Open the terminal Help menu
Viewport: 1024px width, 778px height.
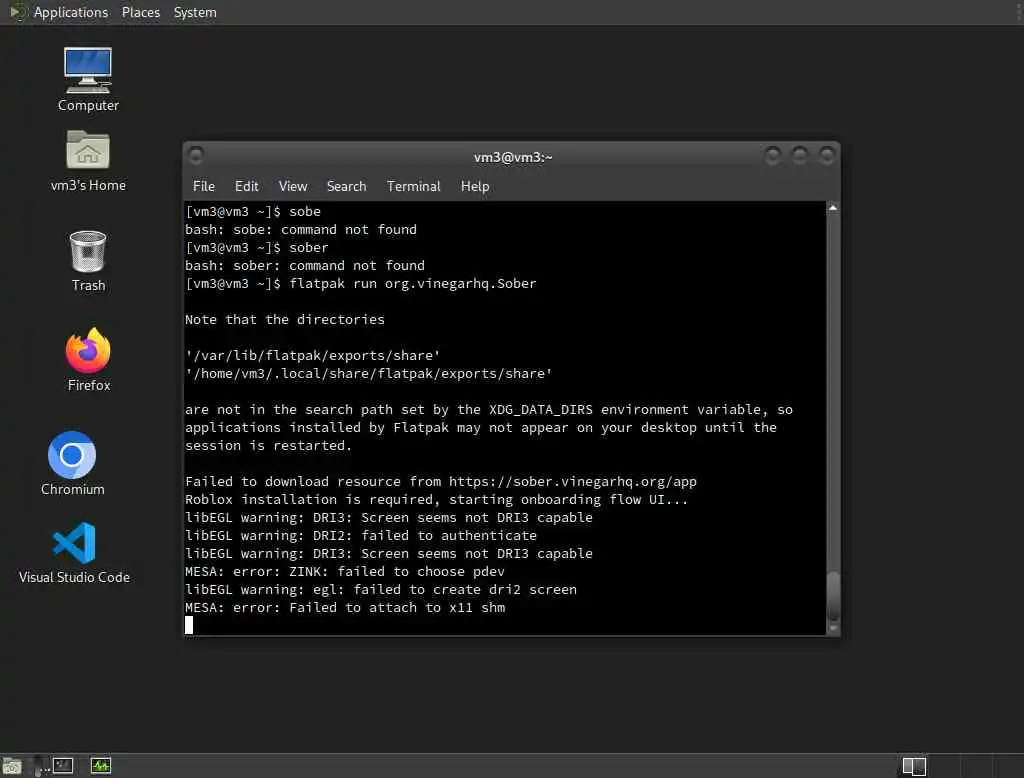click(x=475, y=186)
